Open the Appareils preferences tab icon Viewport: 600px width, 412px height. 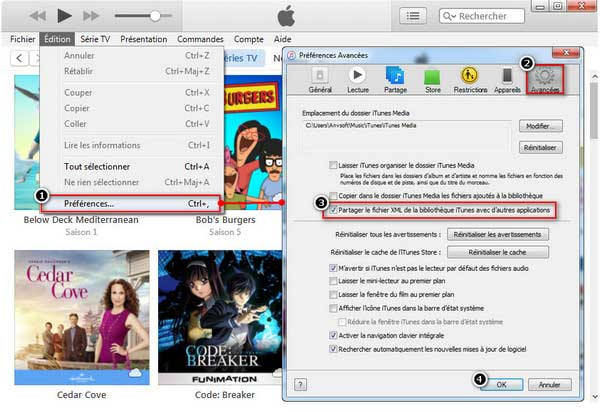tap(507, 80)
